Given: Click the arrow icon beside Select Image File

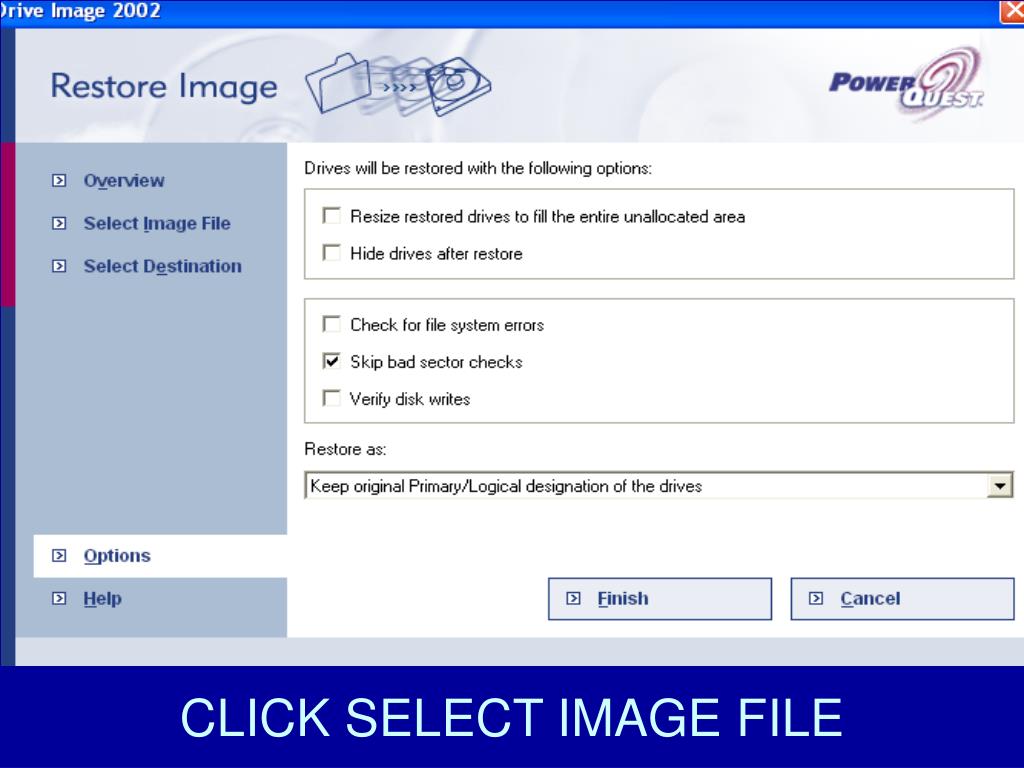Looking at the screenshot, I should pyautogui.click(x=59, y=223).
